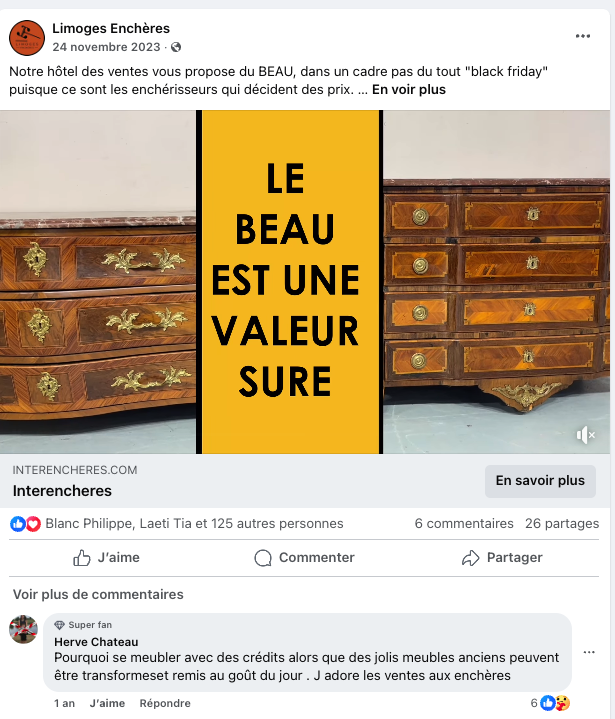The image size is (615, 719).
Task: Unmute the video sound icon
Action: point(585,435)
